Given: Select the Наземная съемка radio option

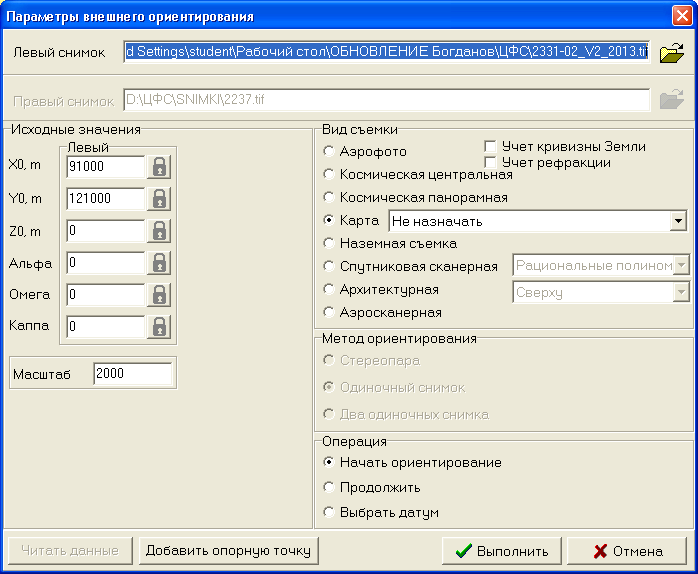Looking at the screenshot, I should tap(329, 243).
